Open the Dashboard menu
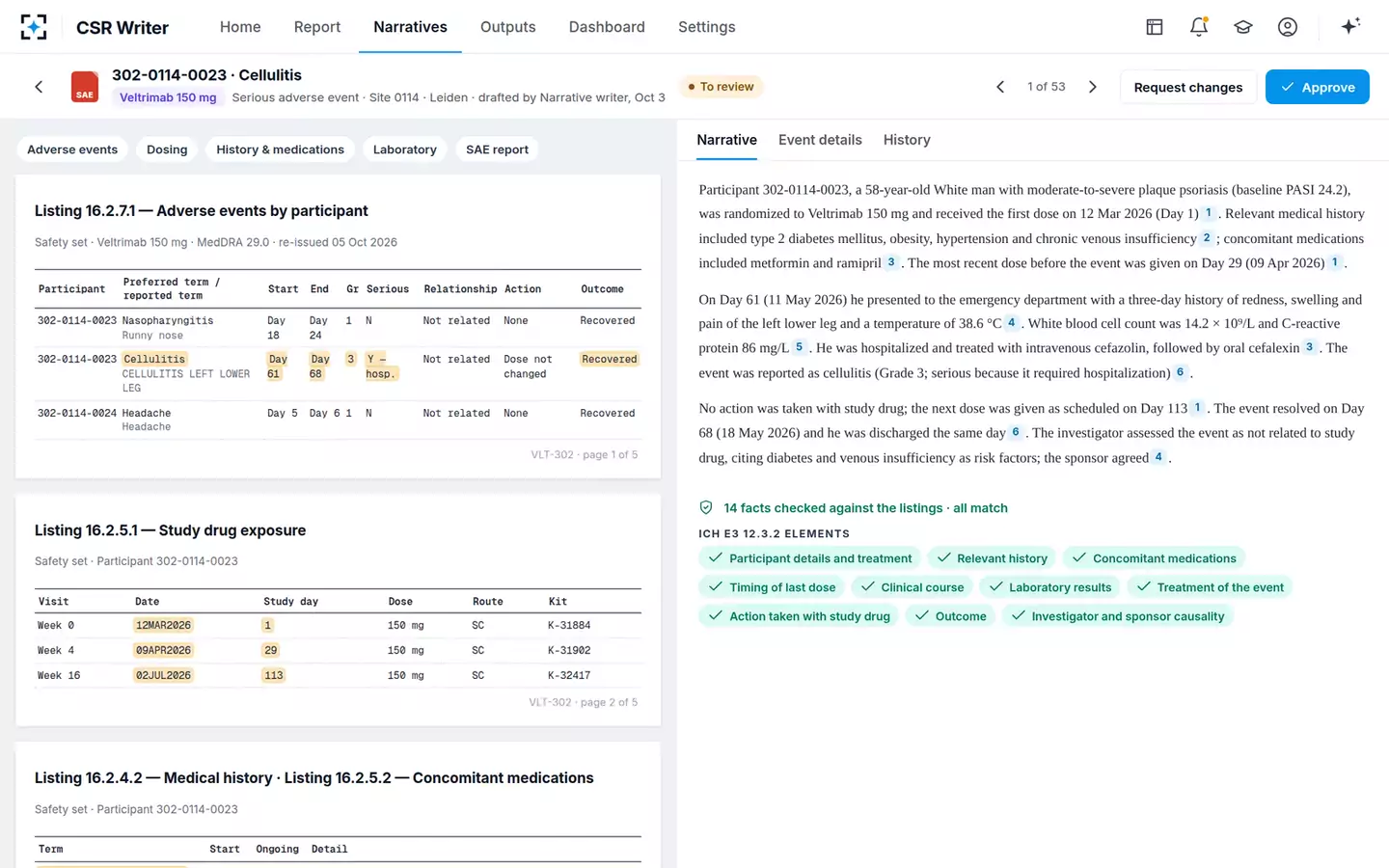The width and height of the screenshot is (1389, 868). click(607, 27)
